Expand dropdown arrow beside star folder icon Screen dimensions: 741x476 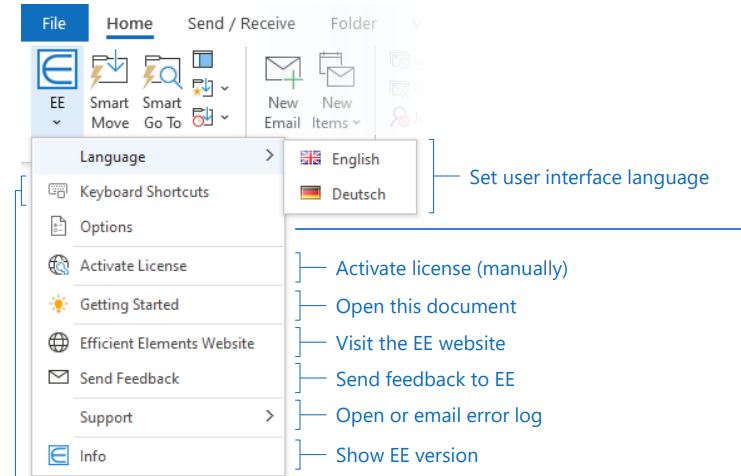(x=225, y=88)
